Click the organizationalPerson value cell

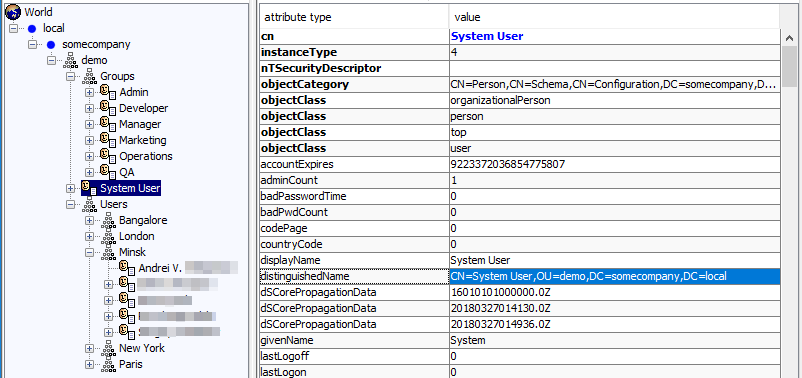615,100
